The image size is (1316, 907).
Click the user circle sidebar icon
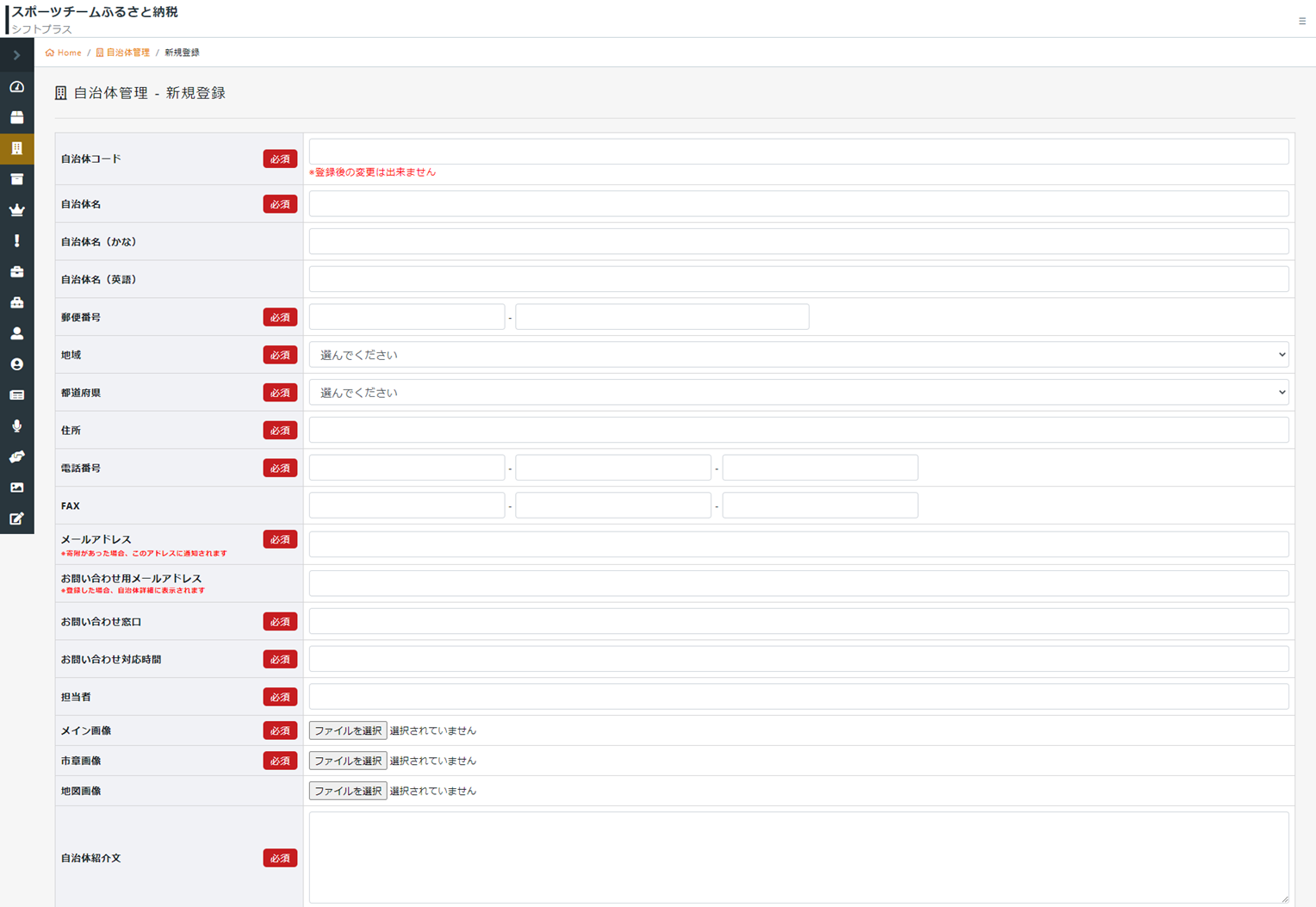click(x=16, y=364)
